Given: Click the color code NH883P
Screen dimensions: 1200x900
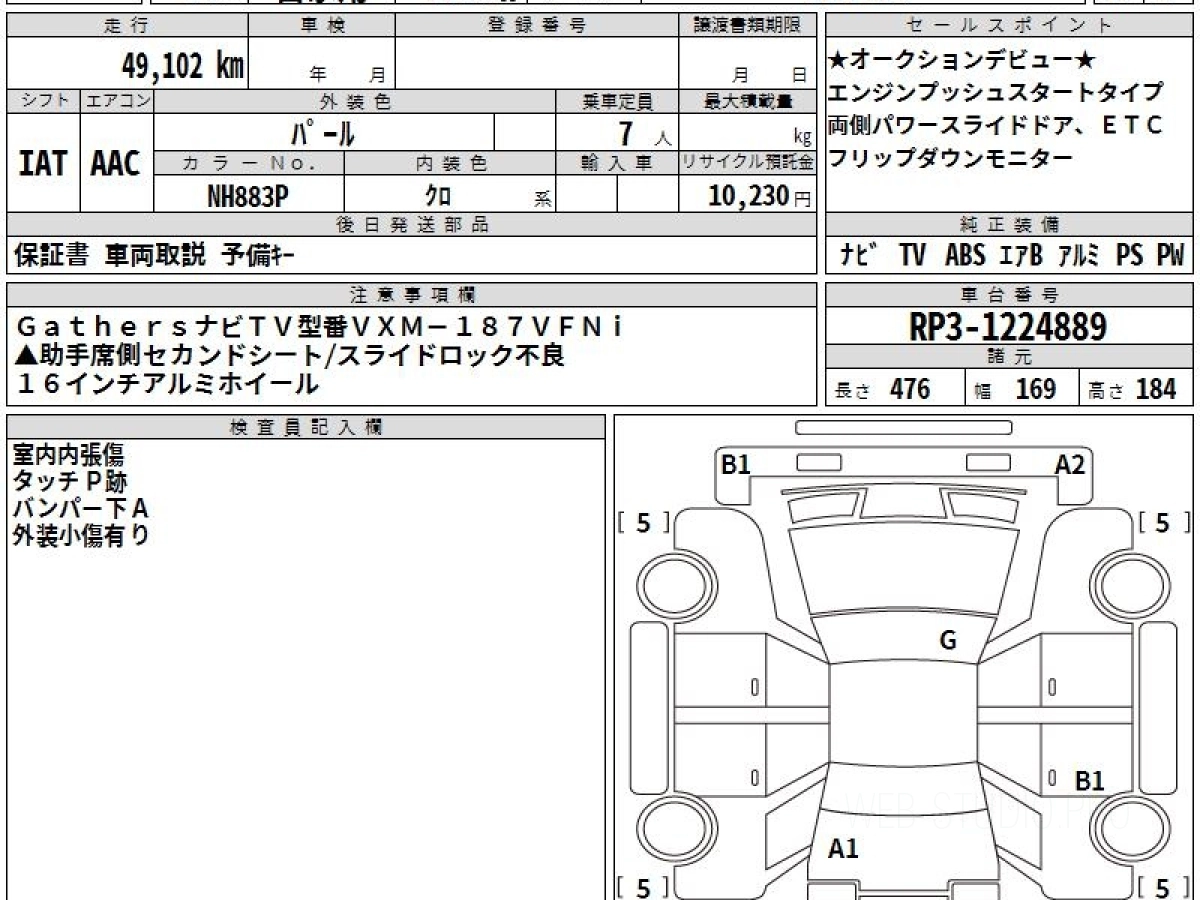Looking at the screenshot, I should (248, 196).
